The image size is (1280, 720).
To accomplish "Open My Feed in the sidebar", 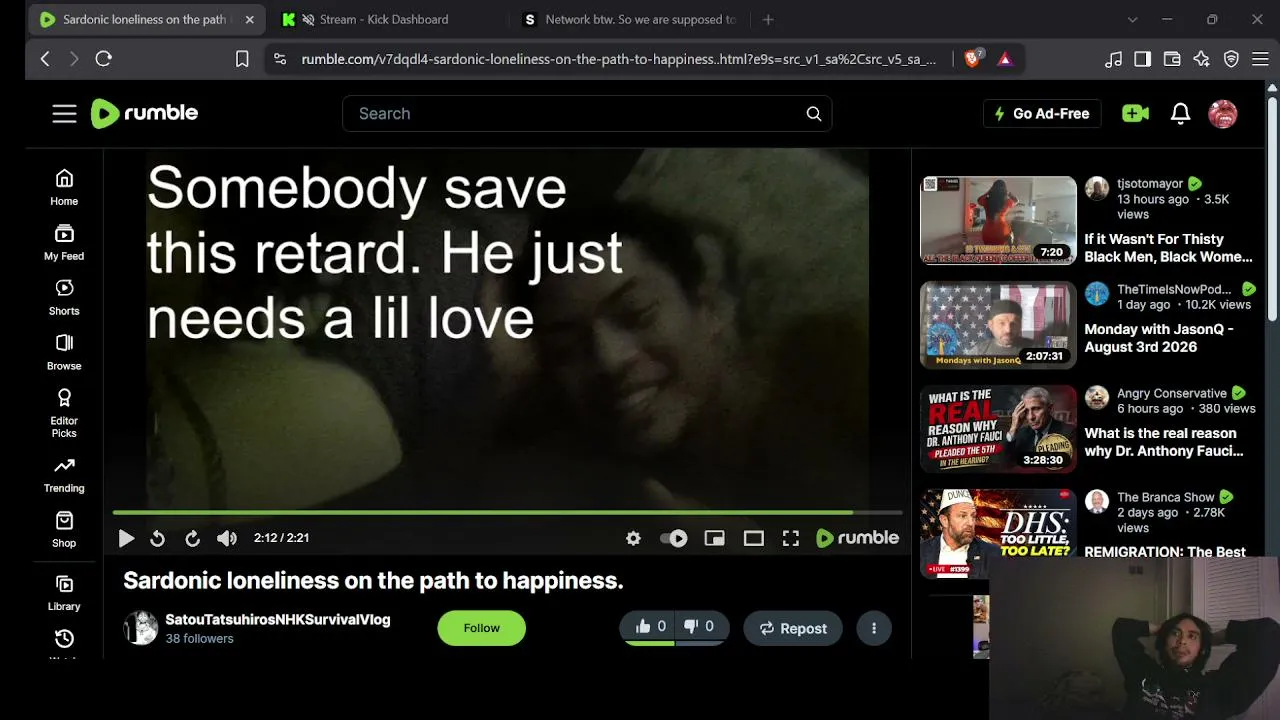I will tap(64, 242).
